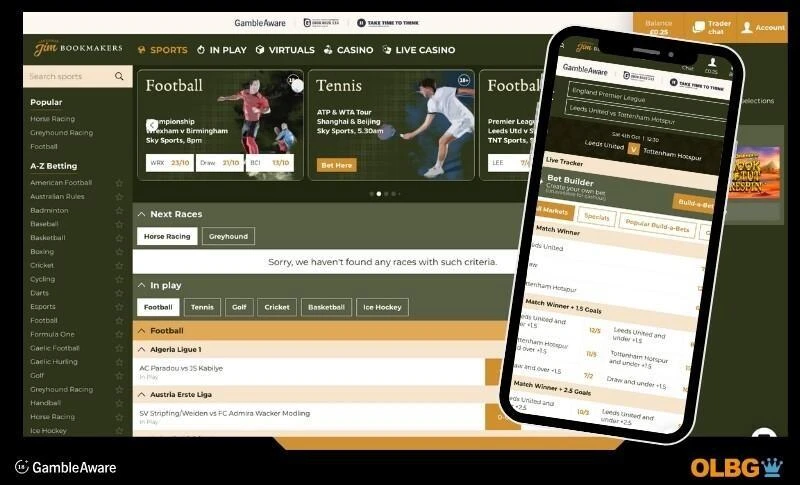
Task: Favorite American Football with star icon
Action: coord(119,183)
